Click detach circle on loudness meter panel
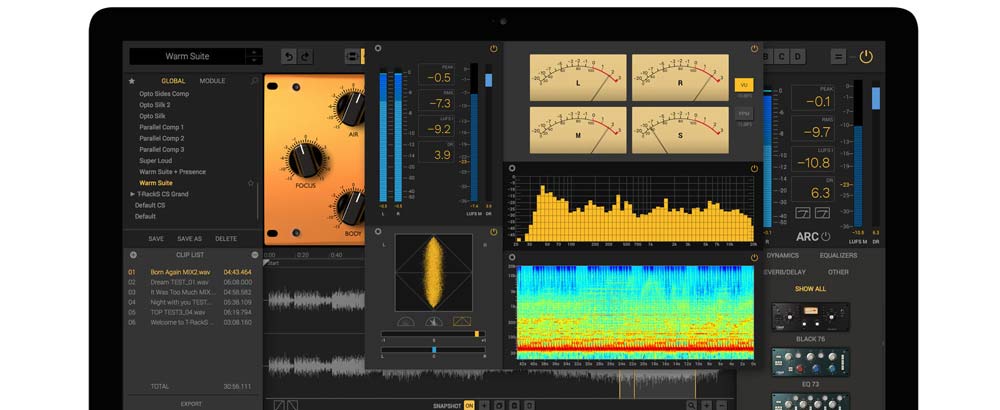The image size is (1000, 410). tap(378, 48)
